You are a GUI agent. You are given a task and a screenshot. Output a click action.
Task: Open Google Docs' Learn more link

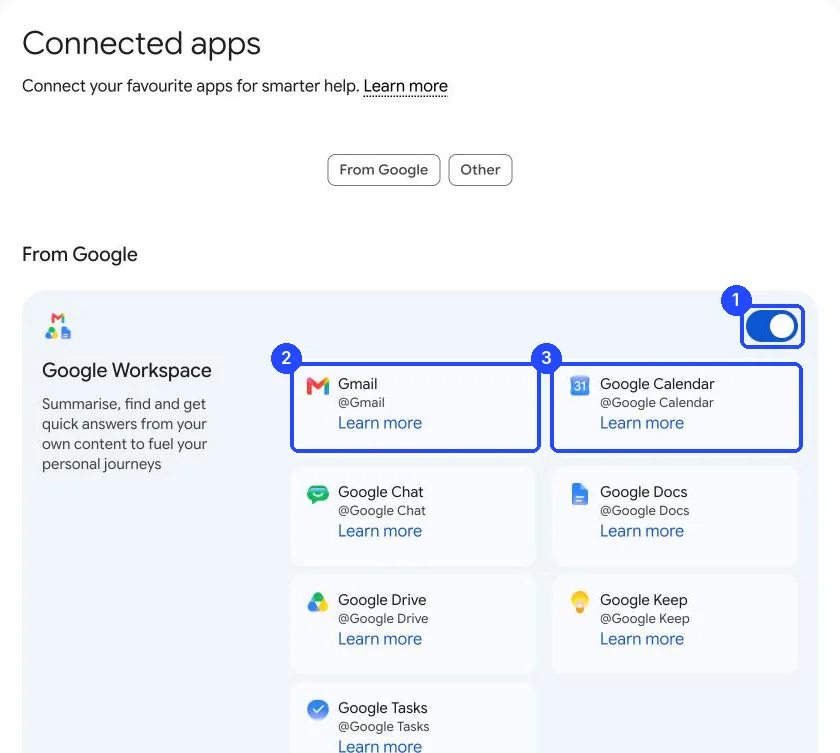tap(642, 531)
